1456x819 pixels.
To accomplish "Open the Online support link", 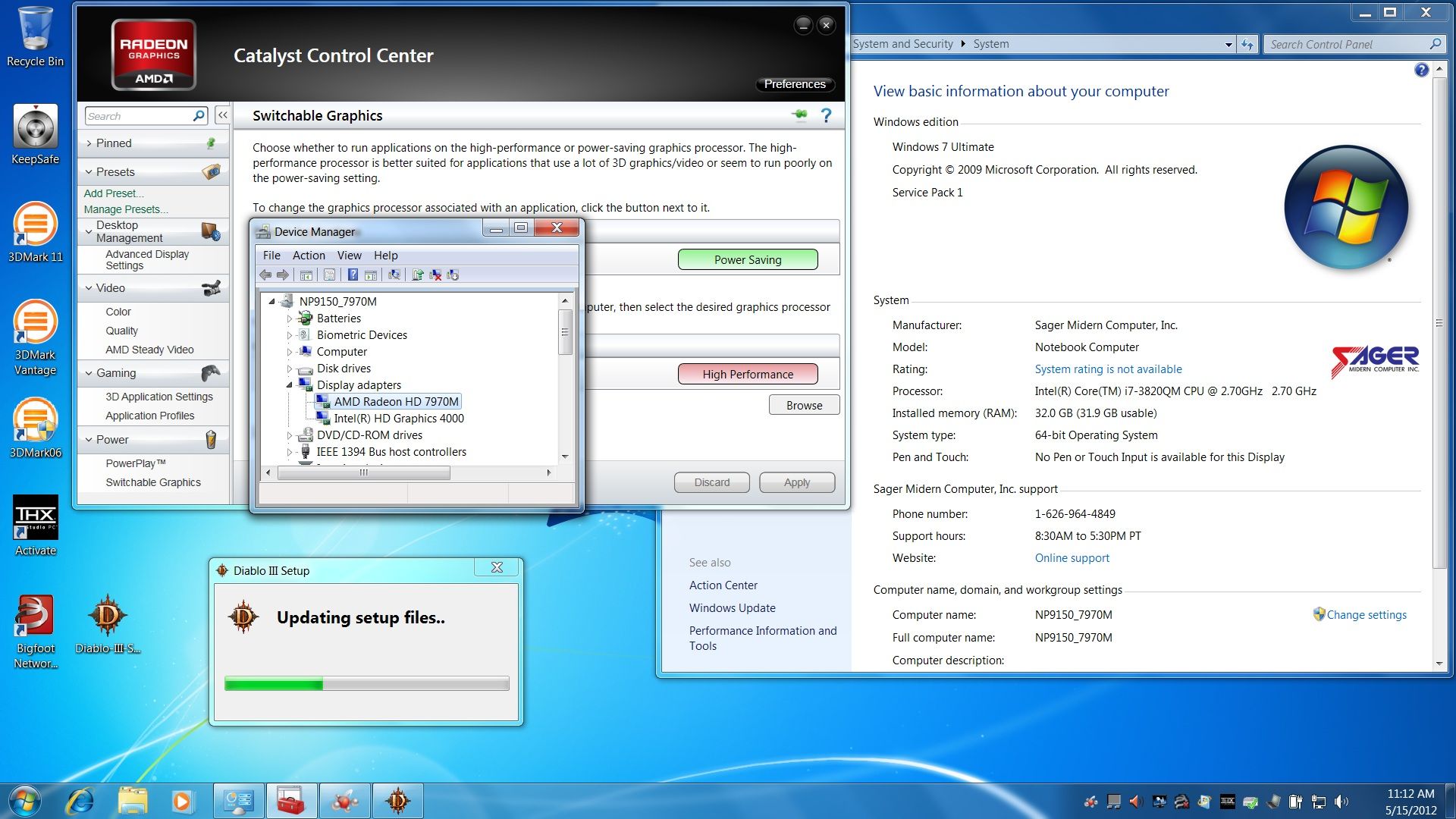I will point(1072,558).
